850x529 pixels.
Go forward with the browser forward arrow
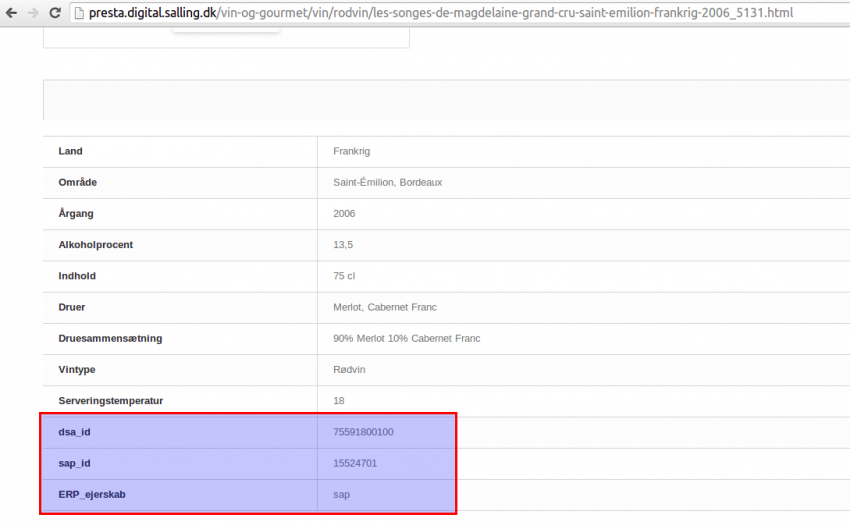33,12
